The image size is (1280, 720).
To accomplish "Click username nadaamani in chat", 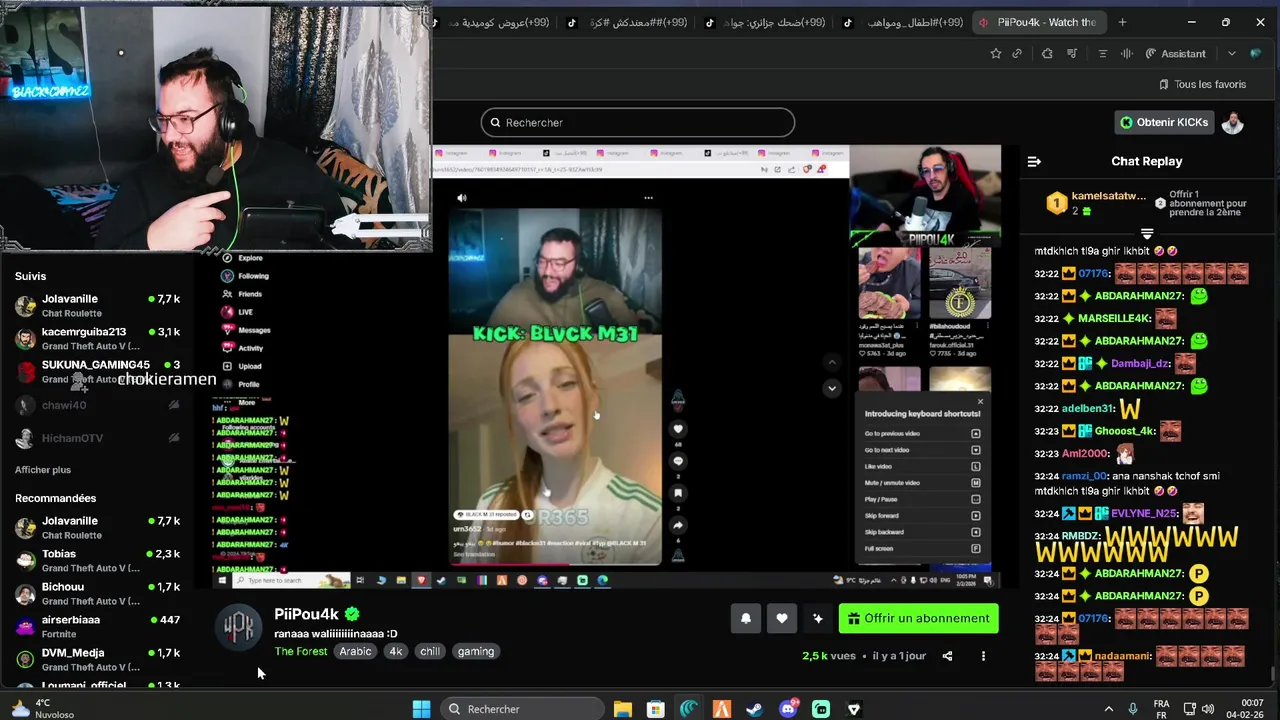I will [x=1123, y=656].
